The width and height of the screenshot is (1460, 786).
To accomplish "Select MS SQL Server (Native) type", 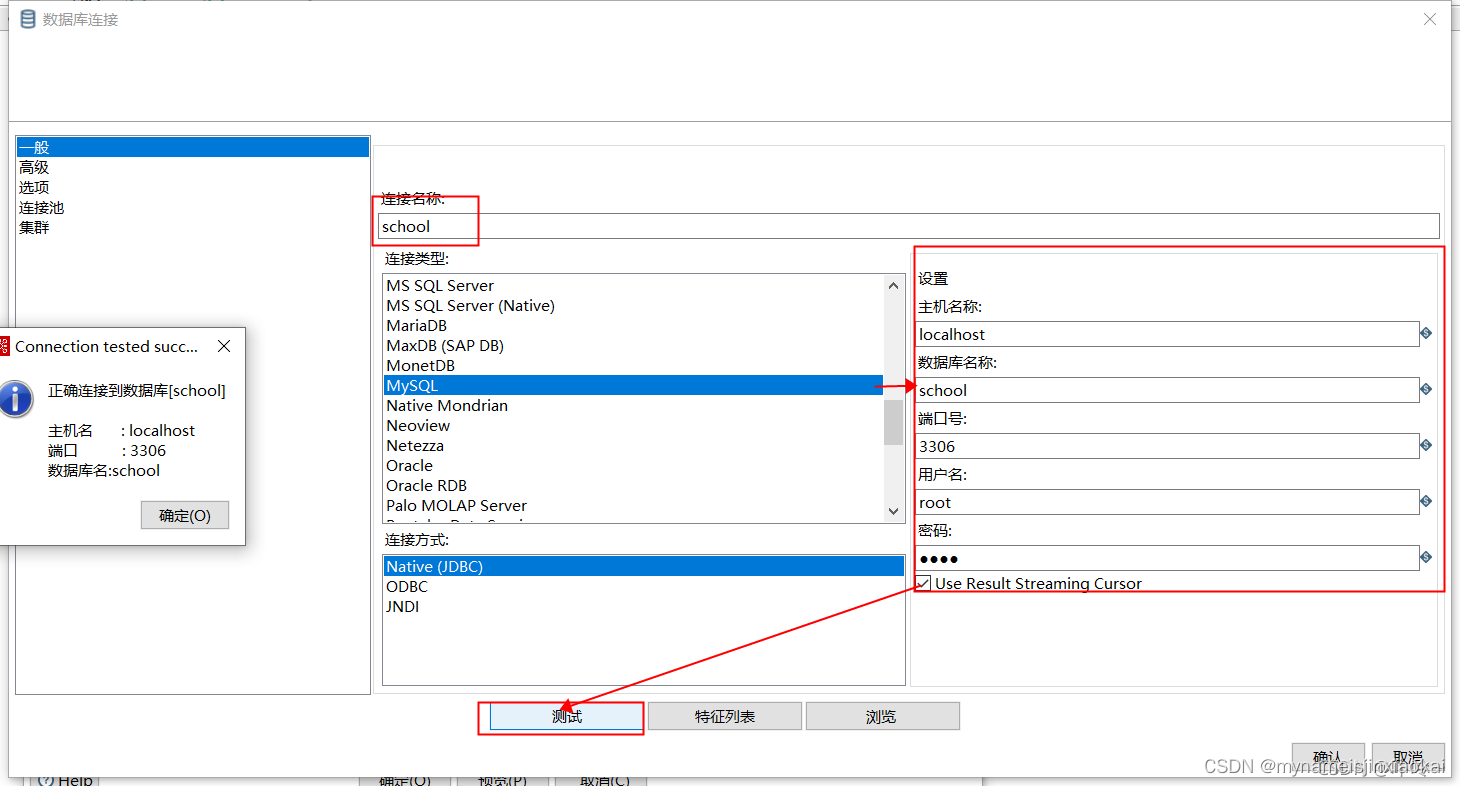I will 633,305.
